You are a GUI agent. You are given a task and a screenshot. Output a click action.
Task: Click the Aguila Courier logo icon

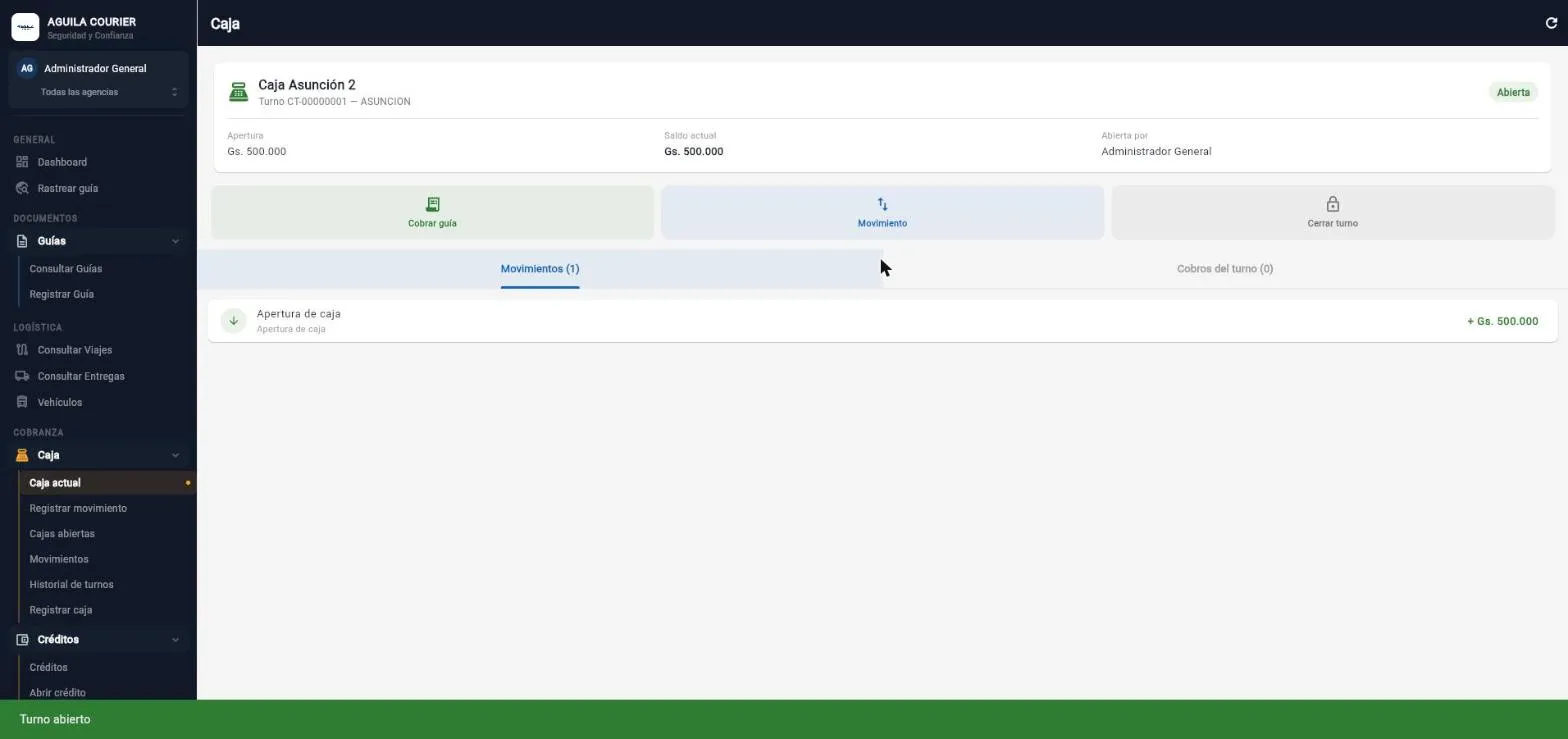click(x=25, y=27)
